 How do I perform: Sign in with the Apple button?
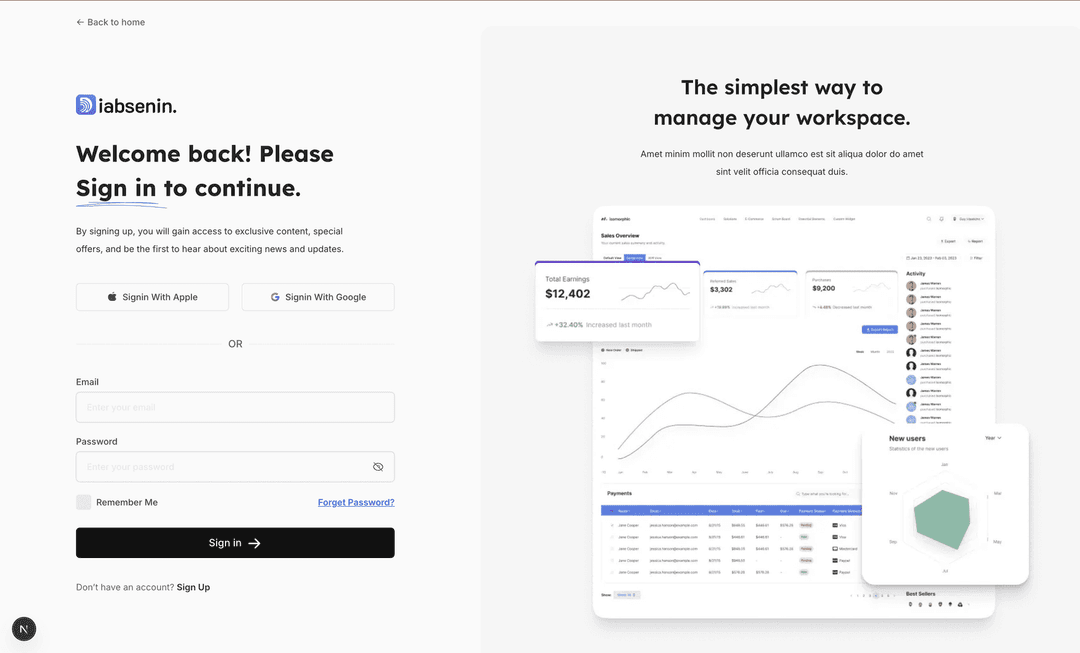coord(152,297)
